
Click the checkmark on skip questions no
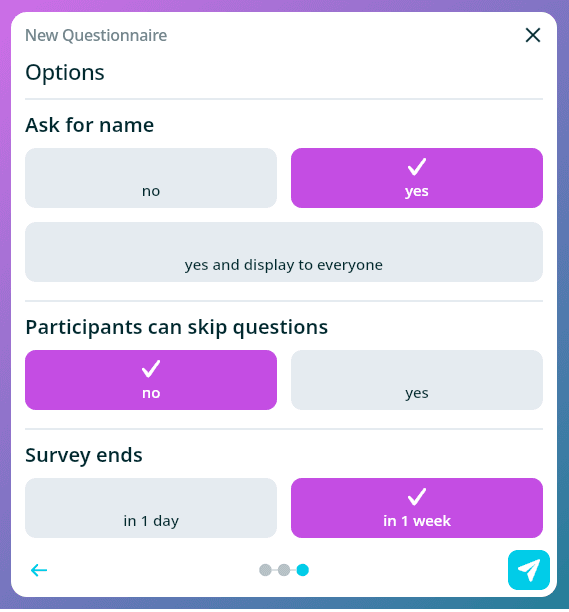(151, 369)
